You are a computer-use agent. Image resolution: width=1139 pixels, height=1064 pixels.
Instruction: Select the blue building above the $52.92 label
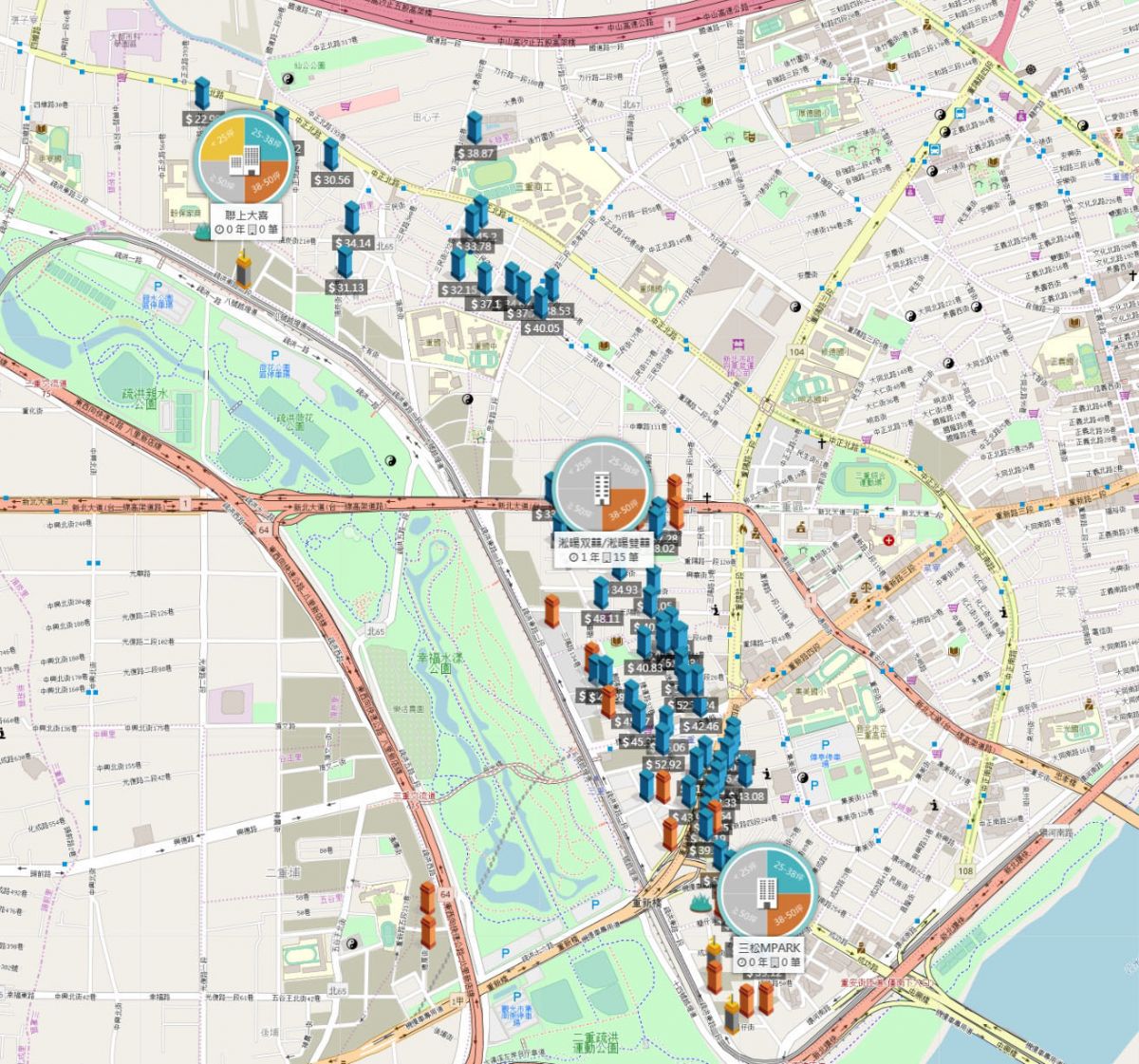(x=665, y=739)
